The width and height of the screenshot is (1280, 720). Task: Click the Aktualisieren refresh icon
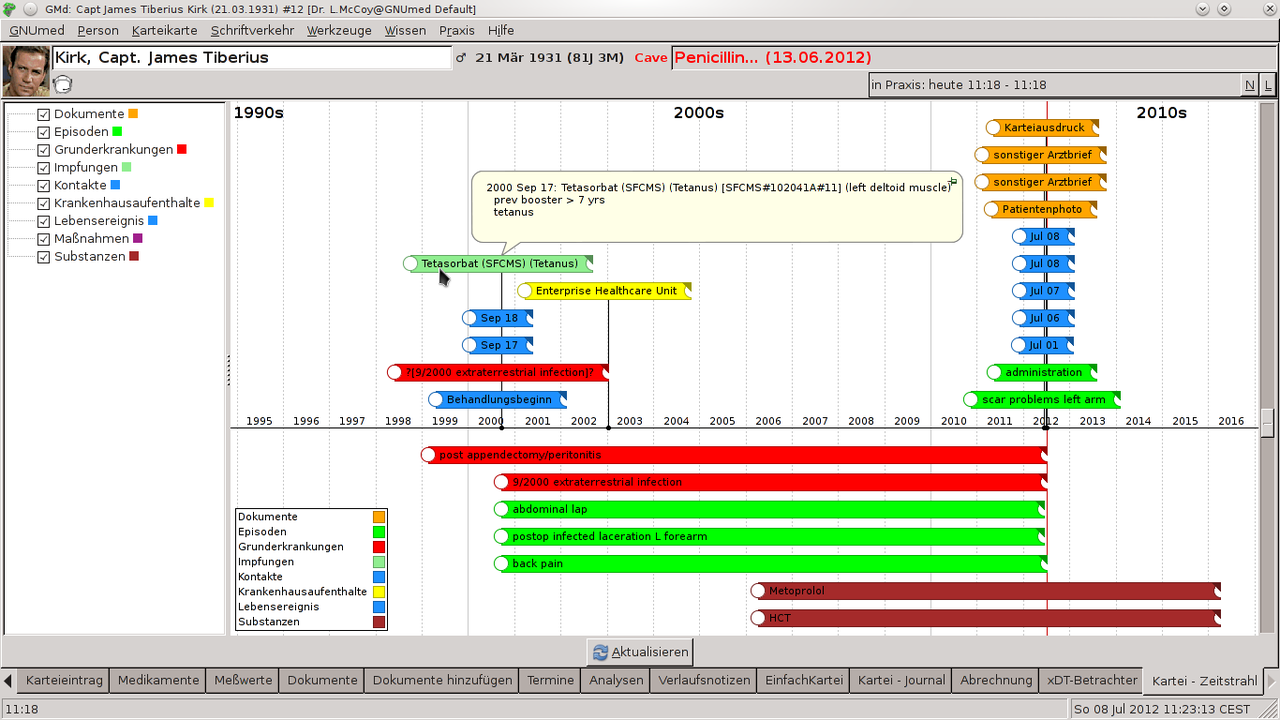(600, 652)
